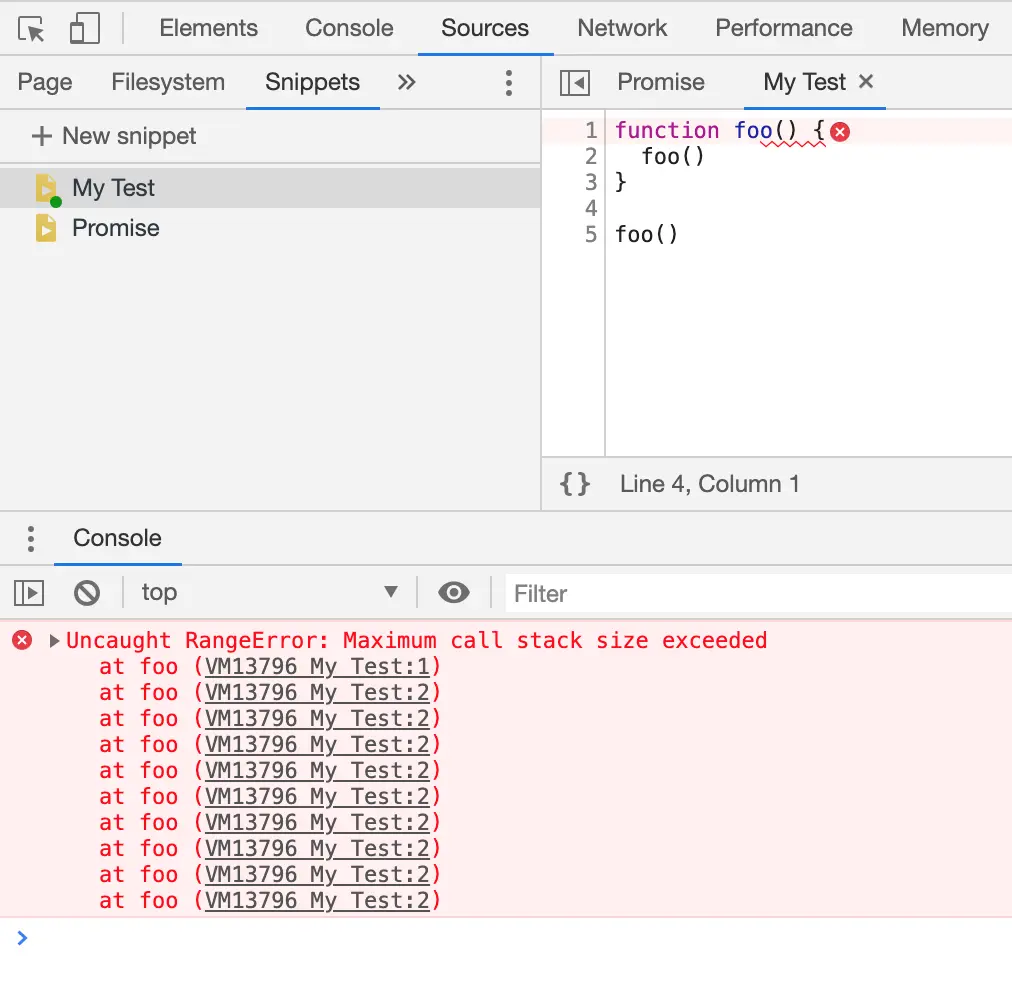Image resolution: width=1012 pixels, height=986 pixels.
Task: Toggle the live expression eye icon
Action: 454,592
